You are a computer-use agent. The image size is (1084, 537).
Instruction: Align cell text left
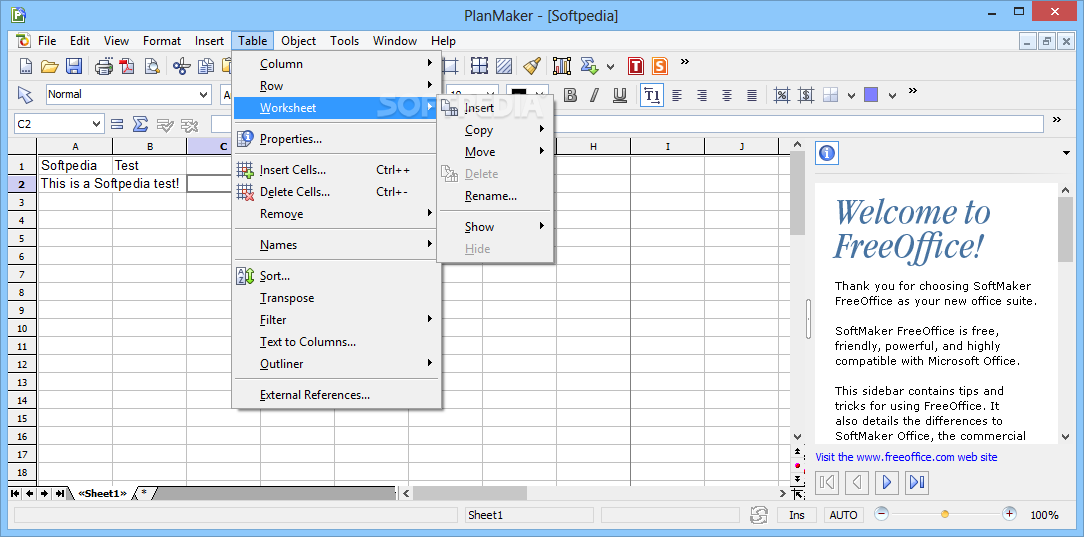coord(677,95)
